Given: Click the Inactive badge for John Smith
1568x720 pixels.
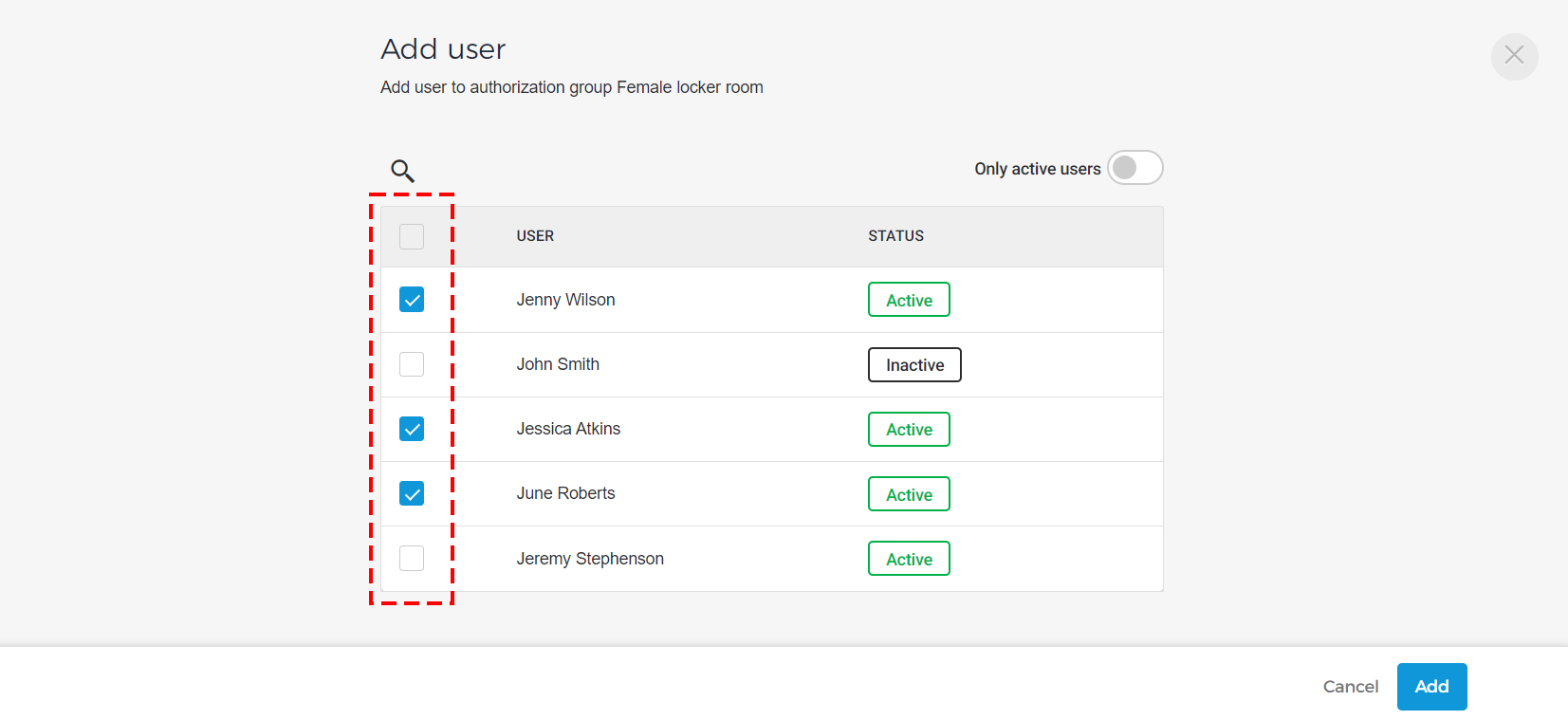Looking at the screenshot, I should [x=914, y=365].
